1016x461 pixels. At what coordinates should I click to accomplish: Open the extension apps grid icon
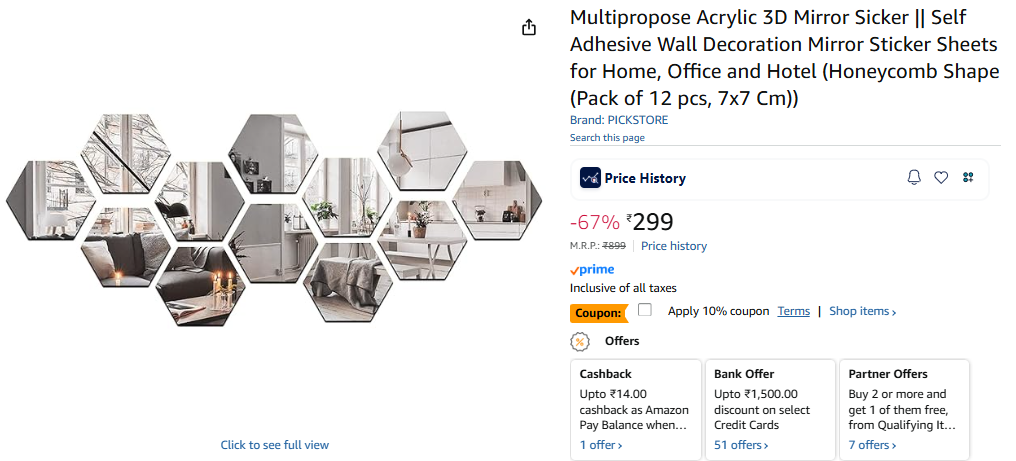tap(968, 178)
